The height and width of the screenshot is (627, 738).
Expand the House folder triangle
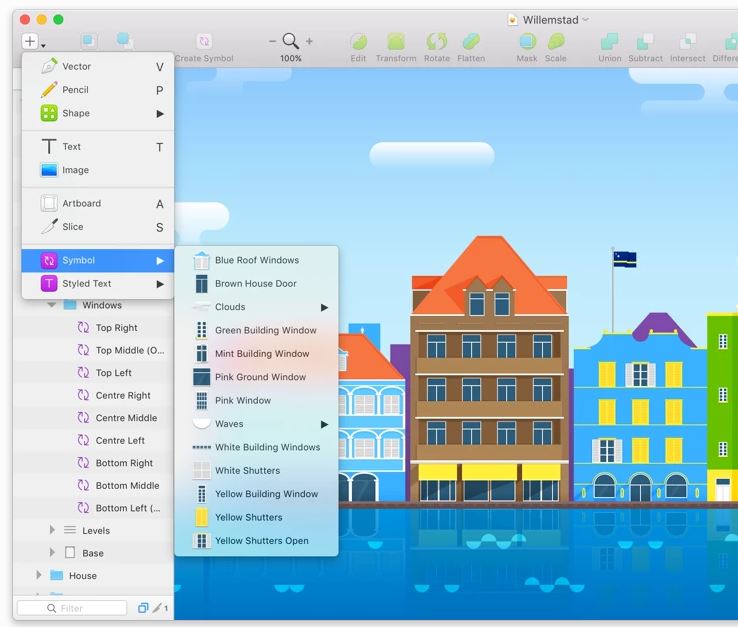click(39, 575)
